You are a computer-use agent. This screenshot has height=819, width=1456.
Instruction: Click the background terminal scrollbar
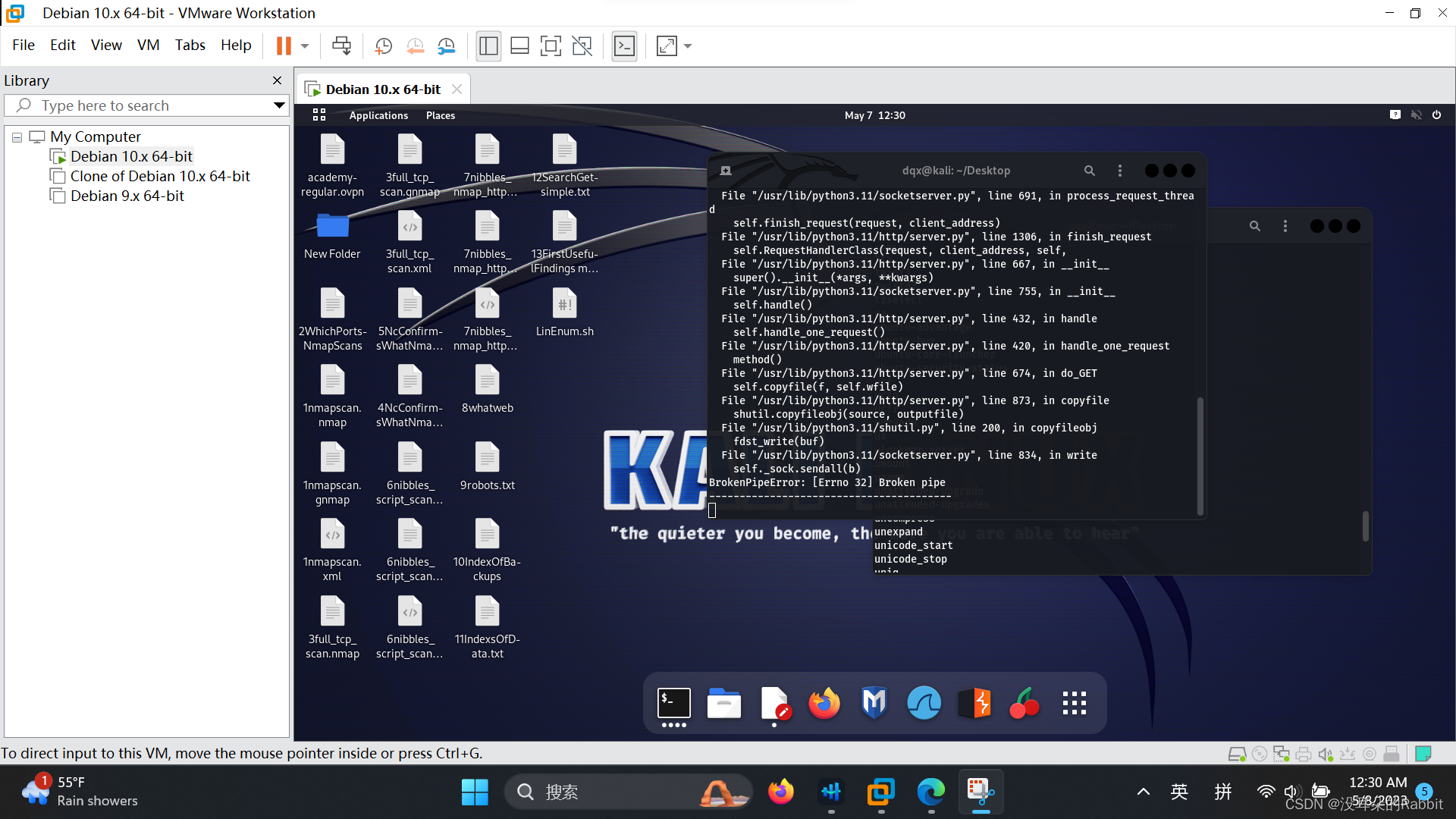(1365, 526)
